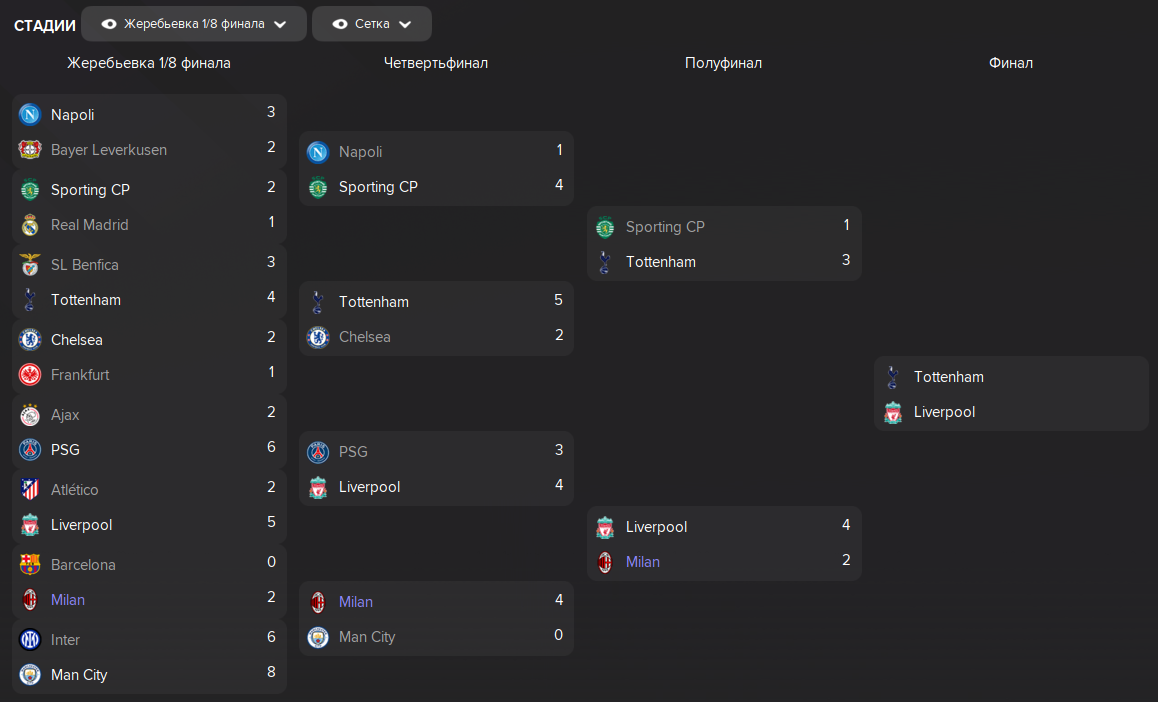This screenshot has width=1158, height=702.
Task: Click the Bayer Leverkusen club badge
Action: (x=30, y=150)
